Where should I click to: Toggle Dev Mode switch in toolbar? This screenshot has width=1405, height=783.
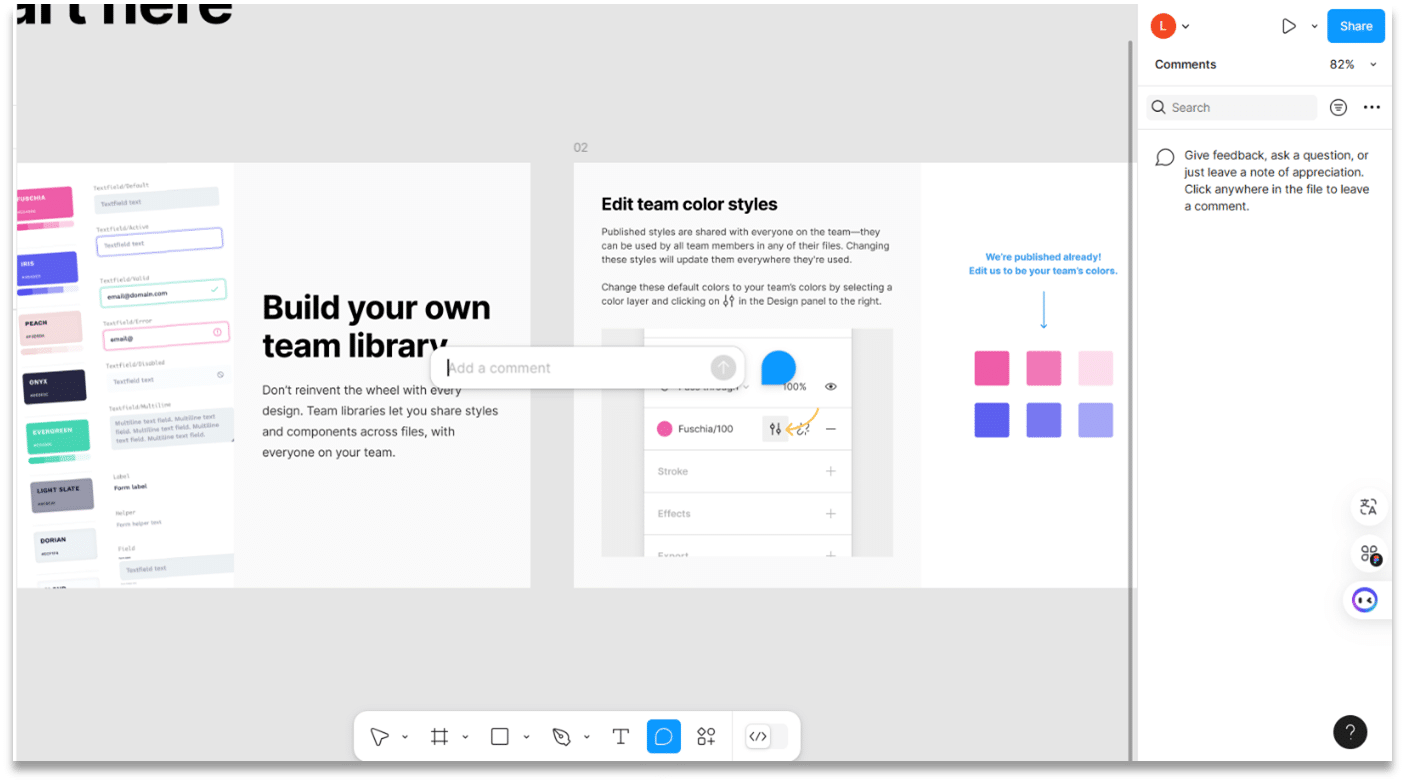pos(766,737)
